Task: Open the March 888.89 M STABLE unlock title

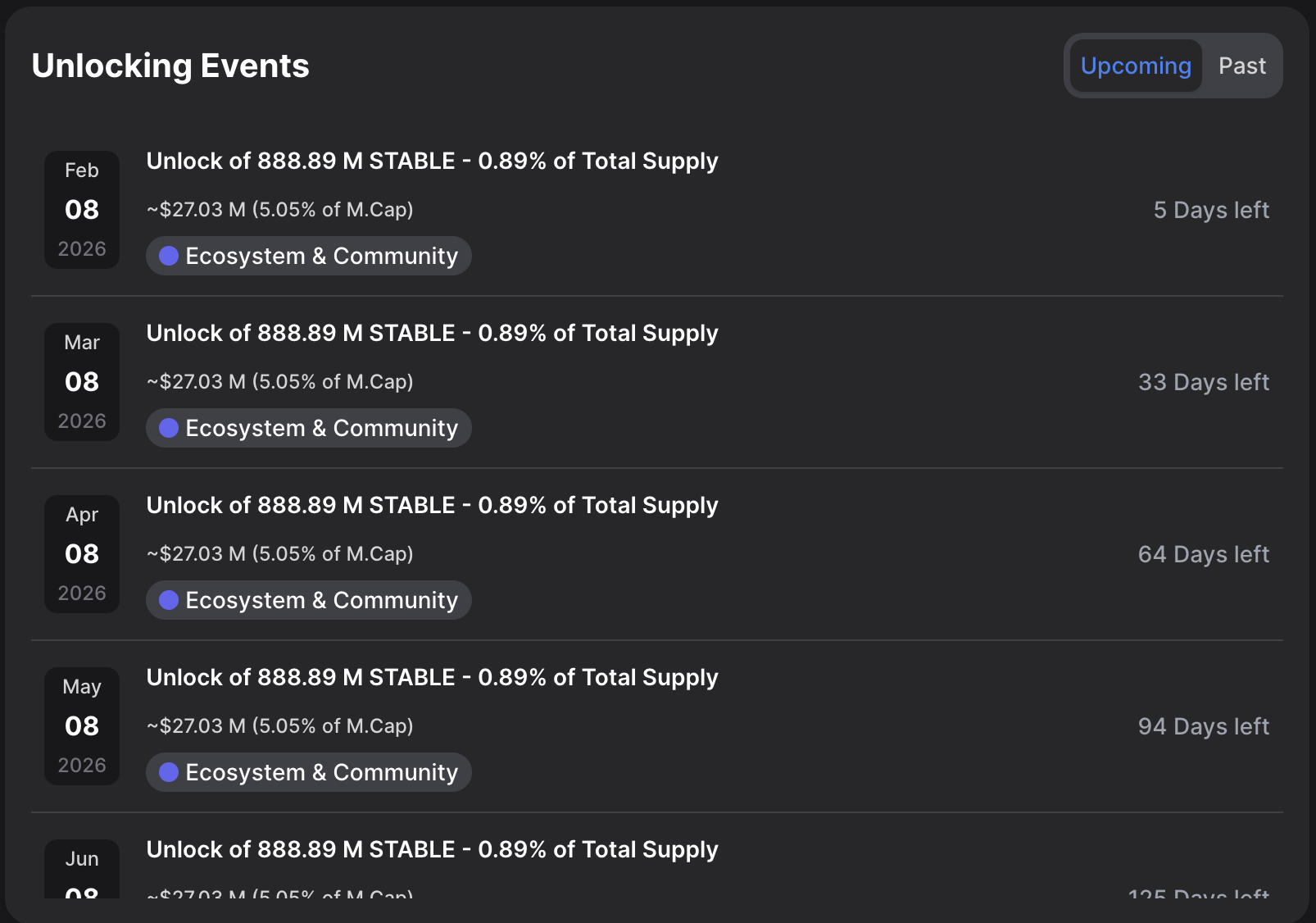Action: 432,333
